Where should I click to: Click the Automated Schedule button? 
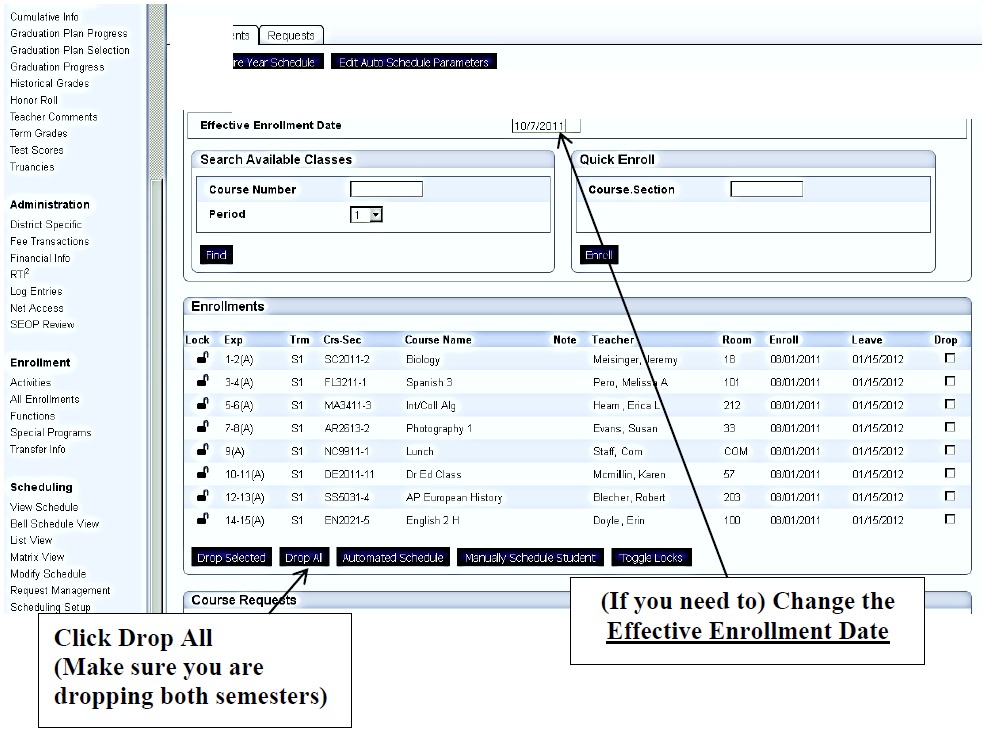coord(392,558)
